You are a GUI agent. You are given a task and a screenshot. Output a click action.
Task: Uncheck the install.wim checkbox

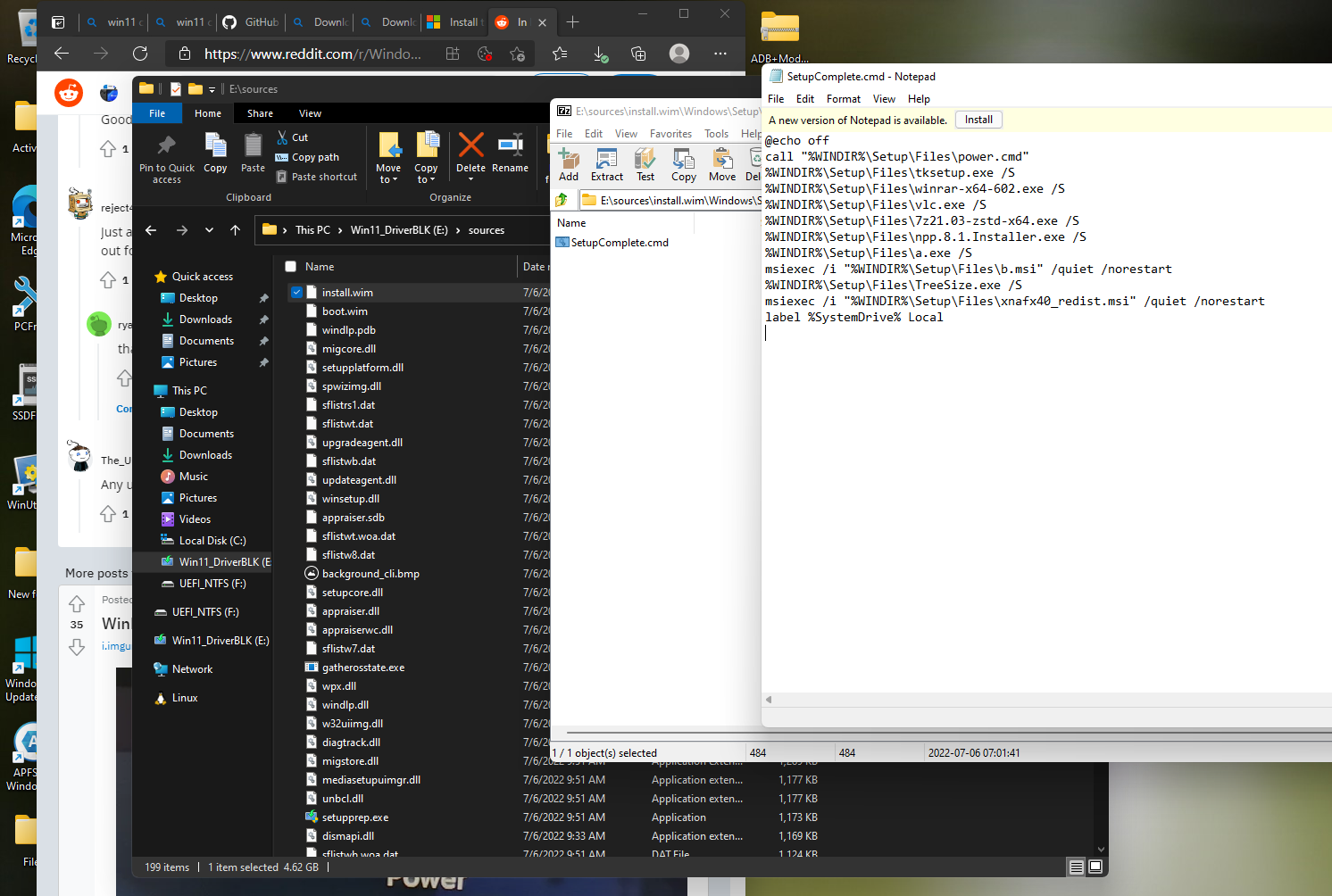click(x=296, y=293)
